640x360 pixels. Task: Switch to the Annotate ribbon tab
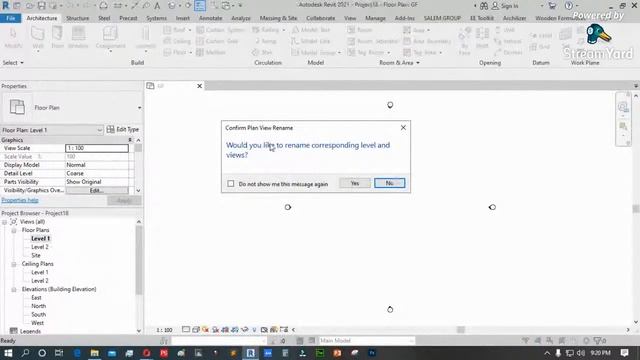[x=211, y=18]
